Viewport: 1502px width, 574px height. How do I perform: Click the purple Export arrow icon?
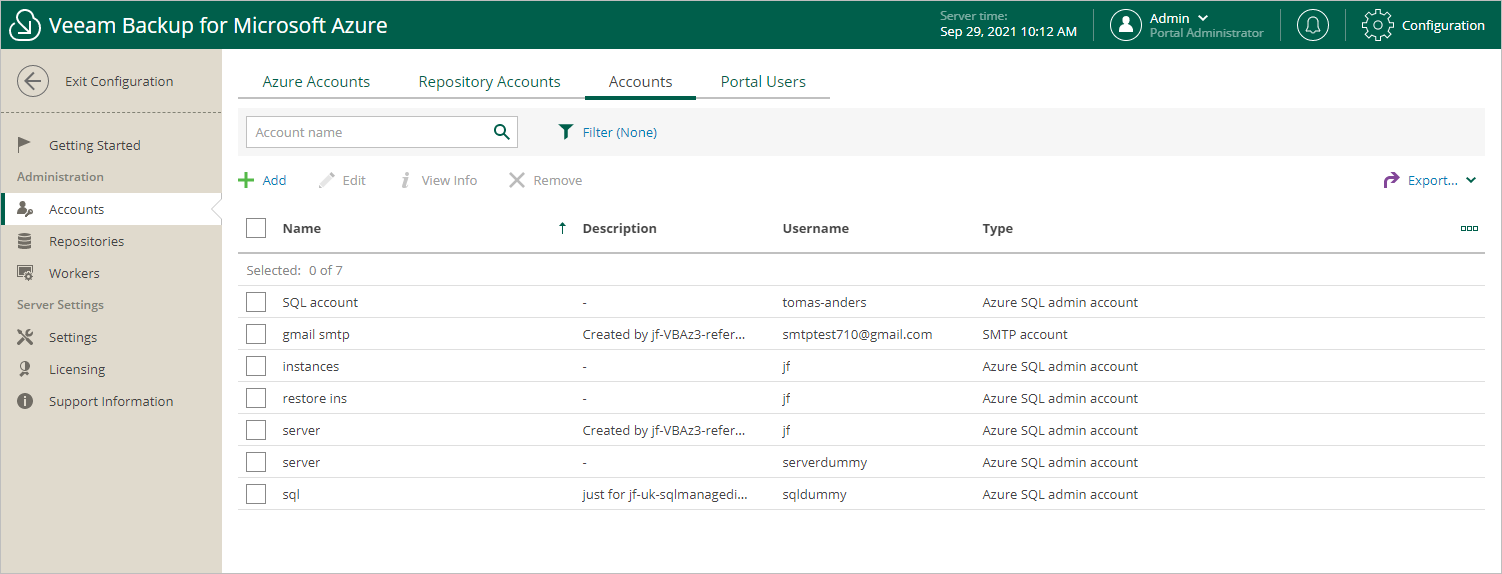click(x=1391, y=180)
